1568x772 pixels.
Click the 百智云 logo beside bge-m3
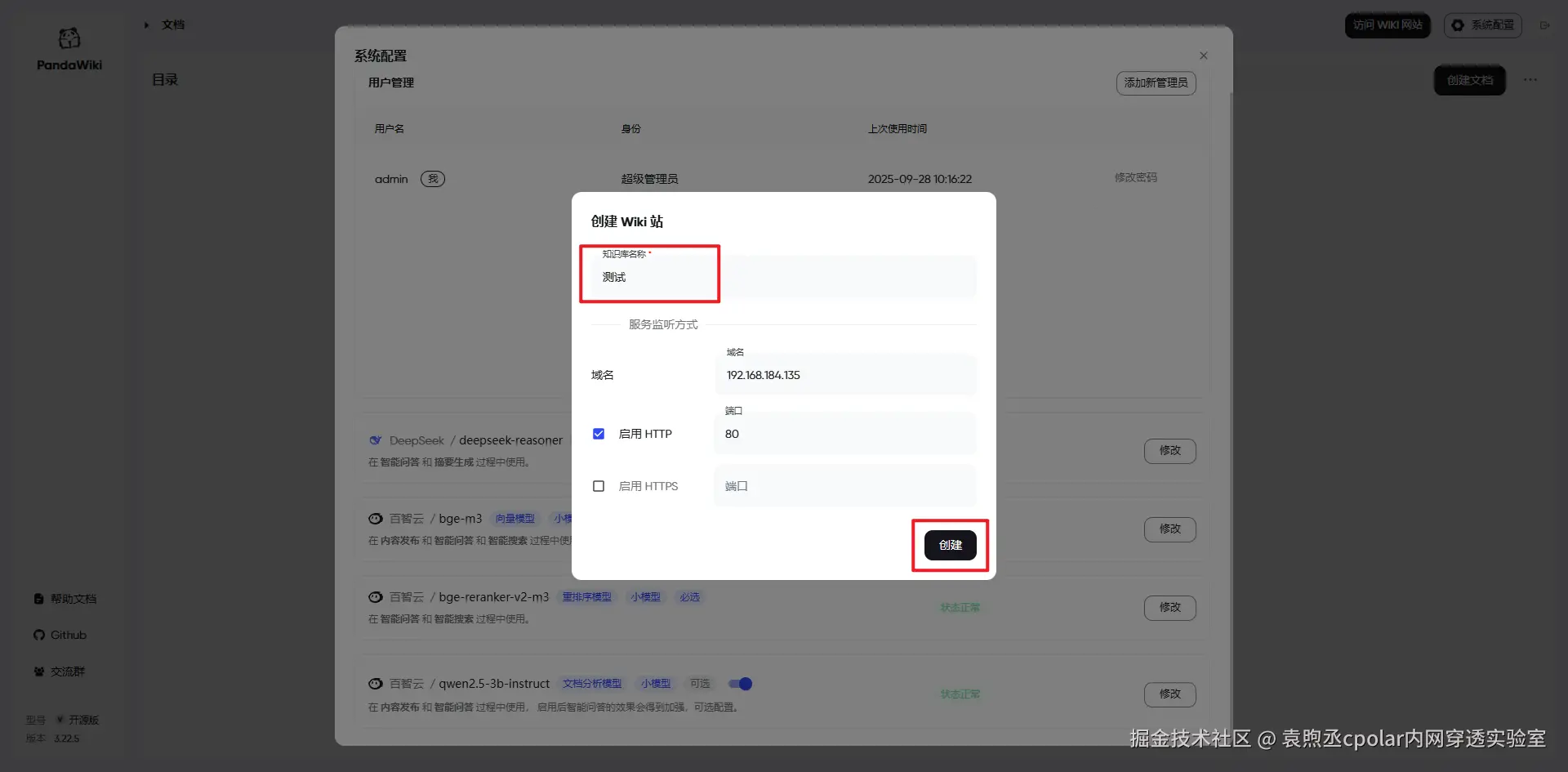(x=376, y=519)
